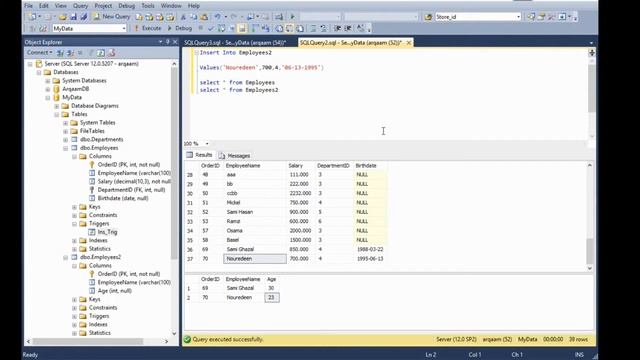
Task: Expand the Database Diagrams node
Action: 57,106
